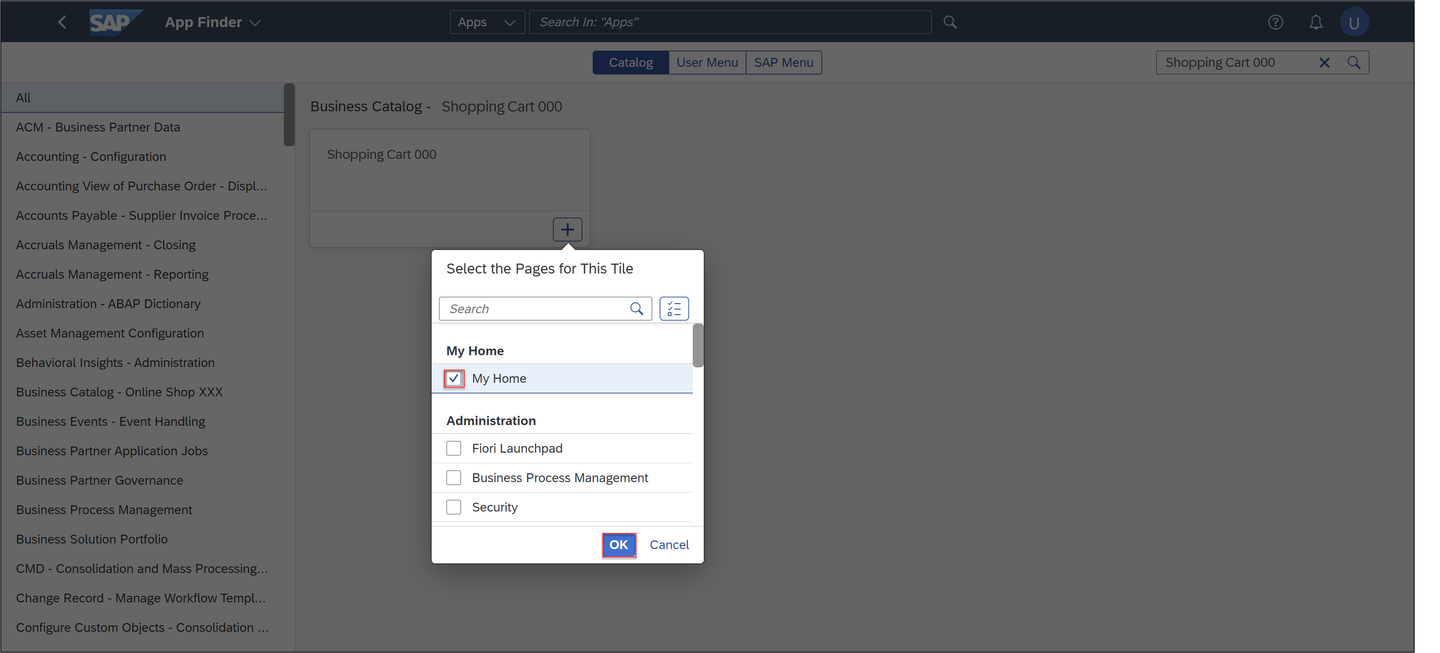This screenshot has height=653, width=1440.
Task: Cancel the page selection dialog
Action: pyautogui.click(x=669, y=545)
